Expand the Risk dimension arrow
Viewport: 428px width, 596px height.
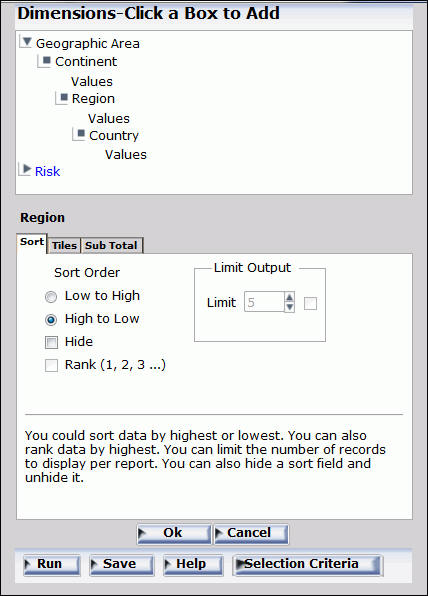pyautogui.click(x=26, y=169)
